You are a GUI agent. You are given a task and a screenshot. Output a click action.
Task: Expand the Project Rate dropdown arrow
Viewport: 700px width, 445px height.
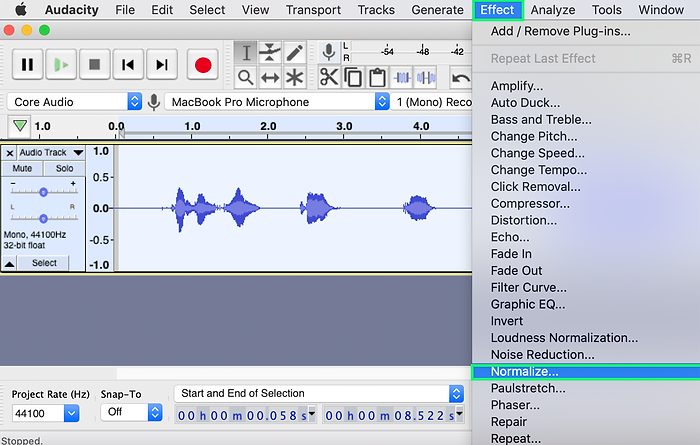coord(71,413)
